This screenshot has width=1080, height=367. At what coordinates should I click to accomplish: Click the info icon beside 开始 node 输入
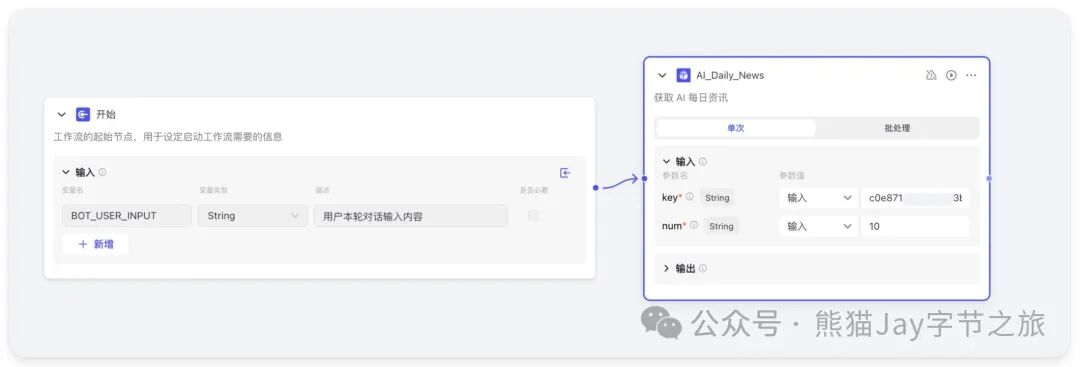[x=103, y=172]
